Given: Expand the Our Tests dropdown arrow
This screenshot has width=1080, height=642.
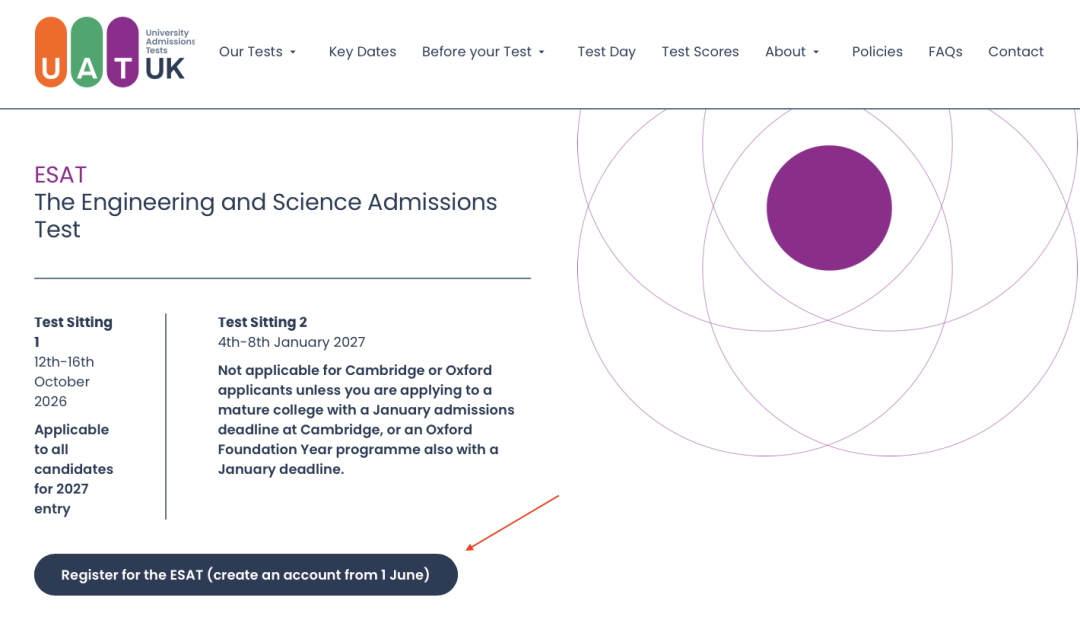Looking at the screenshot, I should click(x=293, y=52).
